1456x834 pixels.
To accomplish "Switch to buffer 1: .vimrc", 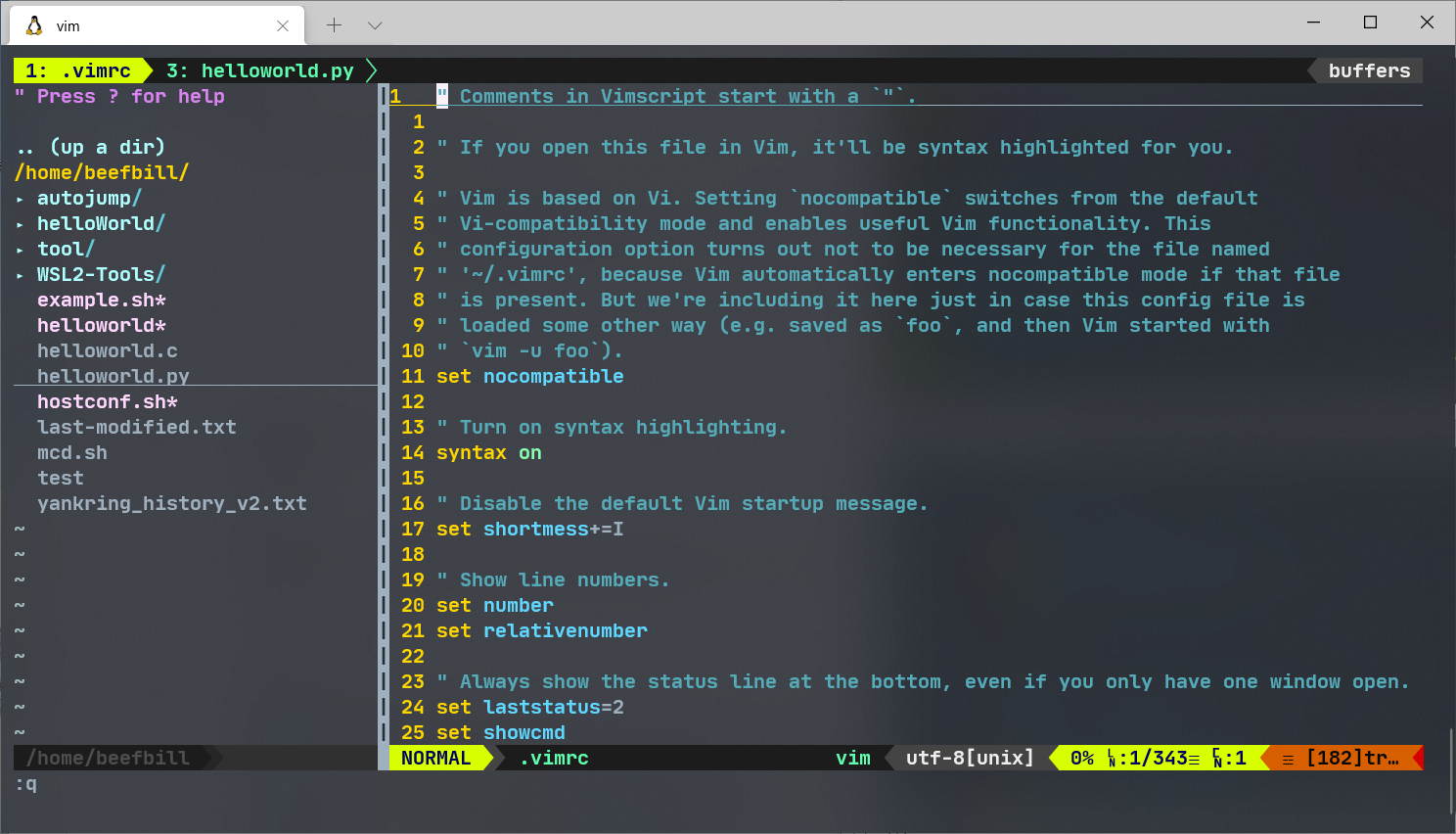I will pos(79,70).
